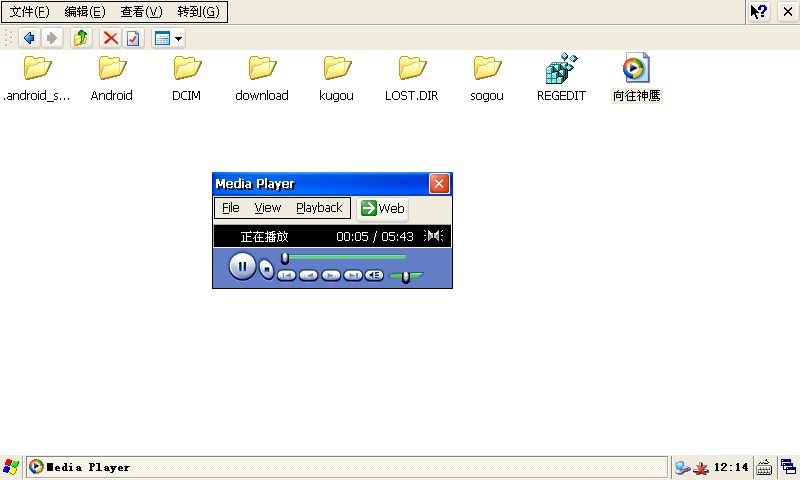This screenshot has height=480, width=800.
Task: Open the 文件(F) menu in explorer
Action: click(x=30, y=12)
